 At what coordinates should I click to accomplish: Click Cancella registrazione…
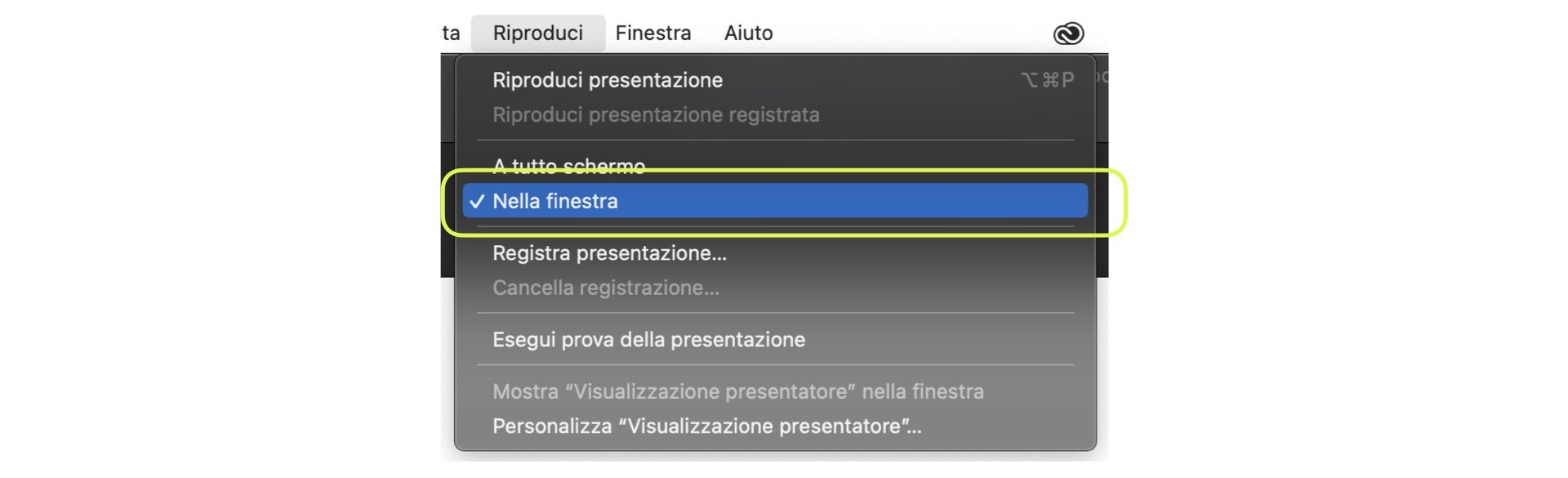tap(606, 288)
